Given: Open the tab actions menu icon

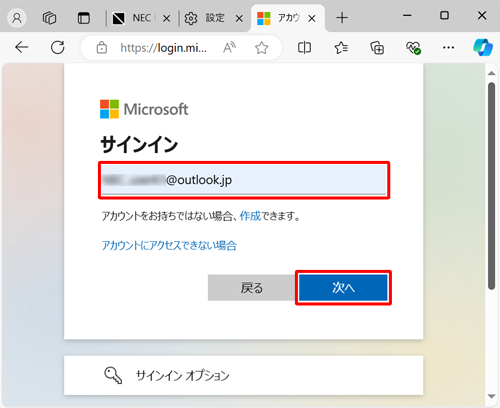Looking at the screenshot, I should tap(84, 18).
